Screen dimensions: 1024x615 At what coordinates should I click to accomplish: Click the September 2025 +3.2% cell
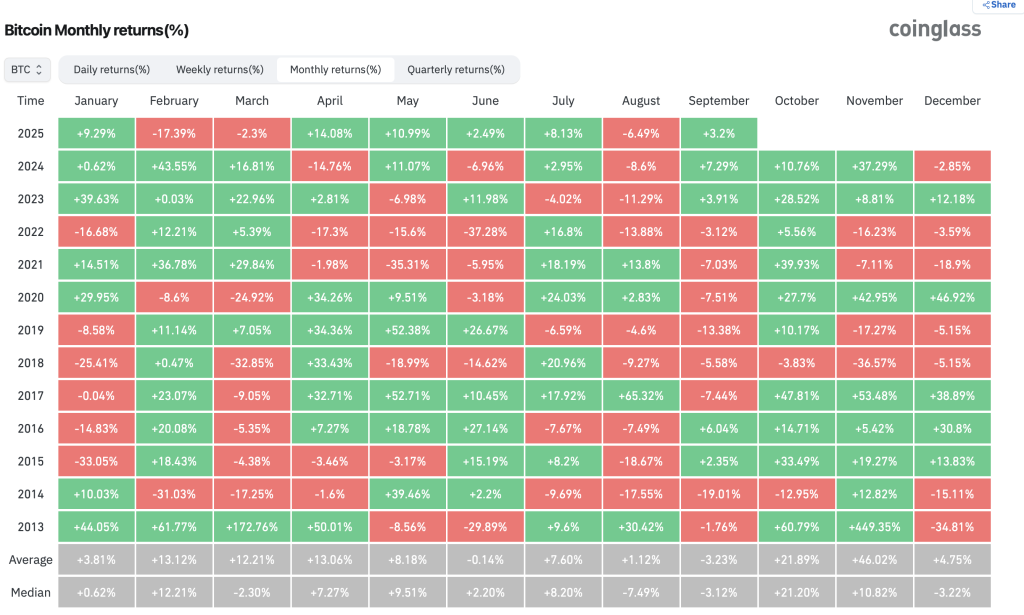coord(718,133)
